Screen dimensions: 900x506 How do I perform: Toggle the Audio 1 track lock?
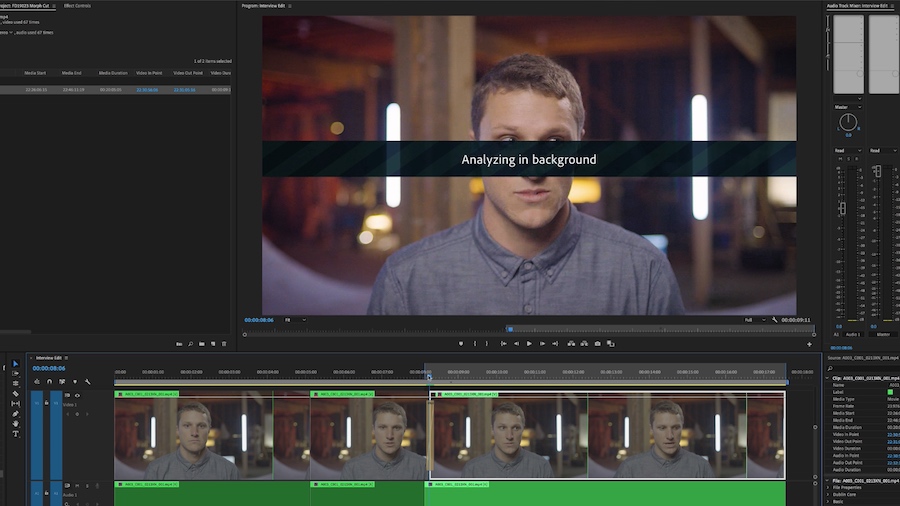[x=46, y=492]
